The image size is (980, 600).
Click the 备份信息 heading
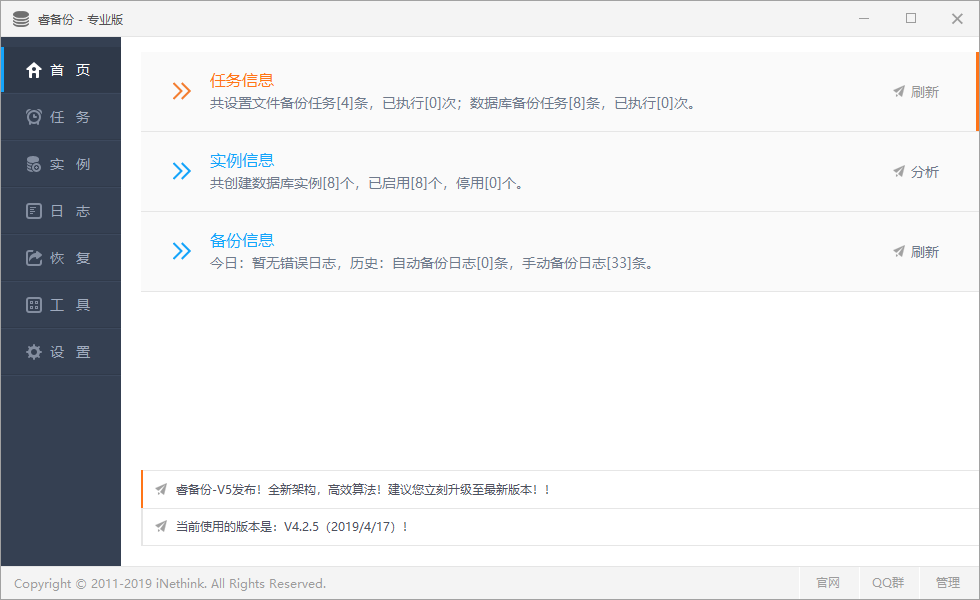point(242,240)
